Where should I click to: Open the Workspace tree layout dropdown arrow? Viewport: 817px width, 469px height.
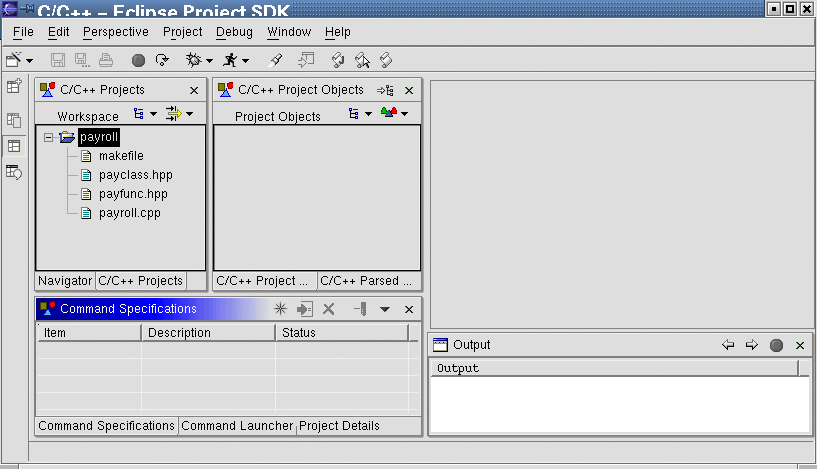tap(154, 114)
